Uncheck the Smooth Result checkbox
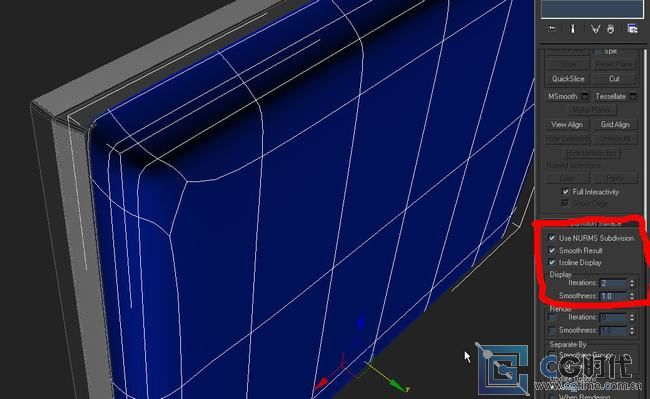This screenshot has width=650, height=399. pyautogui.click(x=552, y=251)
